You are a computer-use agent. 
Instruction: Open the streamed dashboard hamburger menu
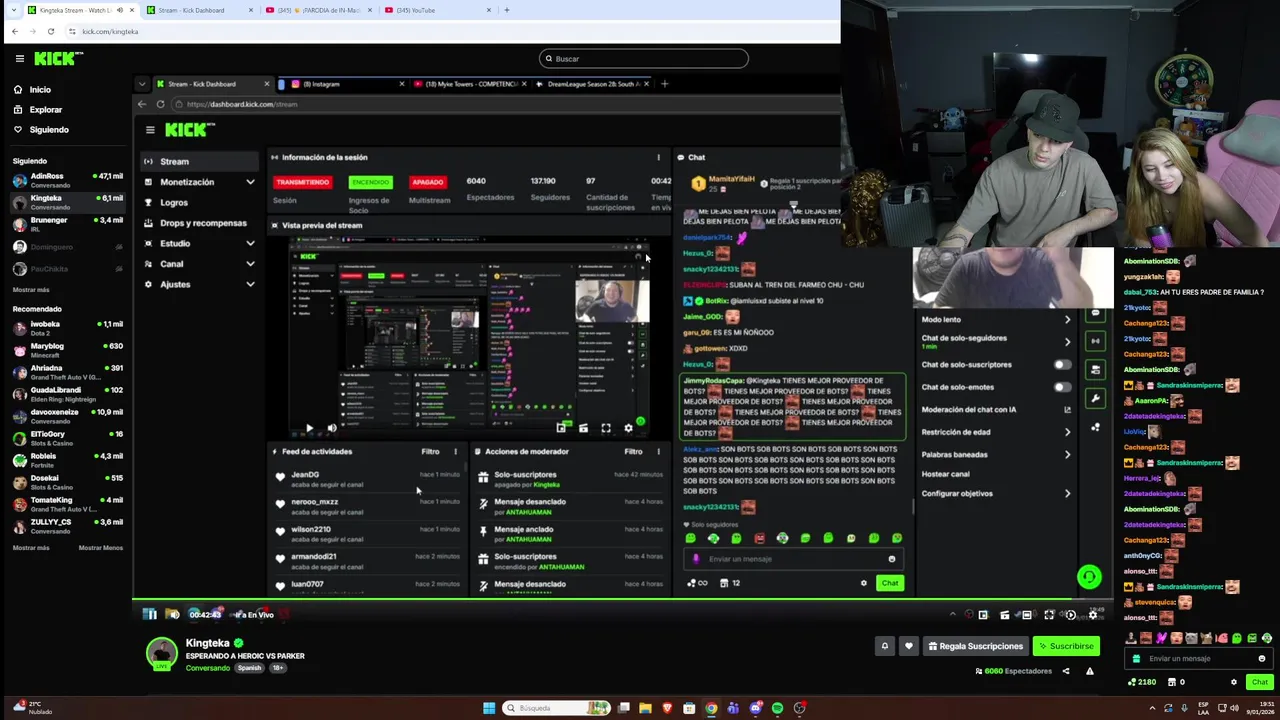tap(150, 130)
